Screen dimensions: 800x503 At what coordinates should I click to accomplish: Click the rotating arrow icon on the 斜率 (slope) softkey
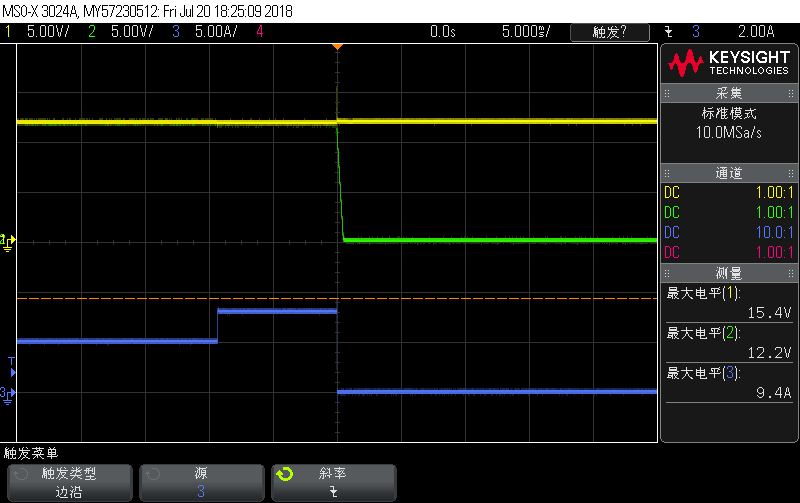pyautogui.click(x=285, y=474)
